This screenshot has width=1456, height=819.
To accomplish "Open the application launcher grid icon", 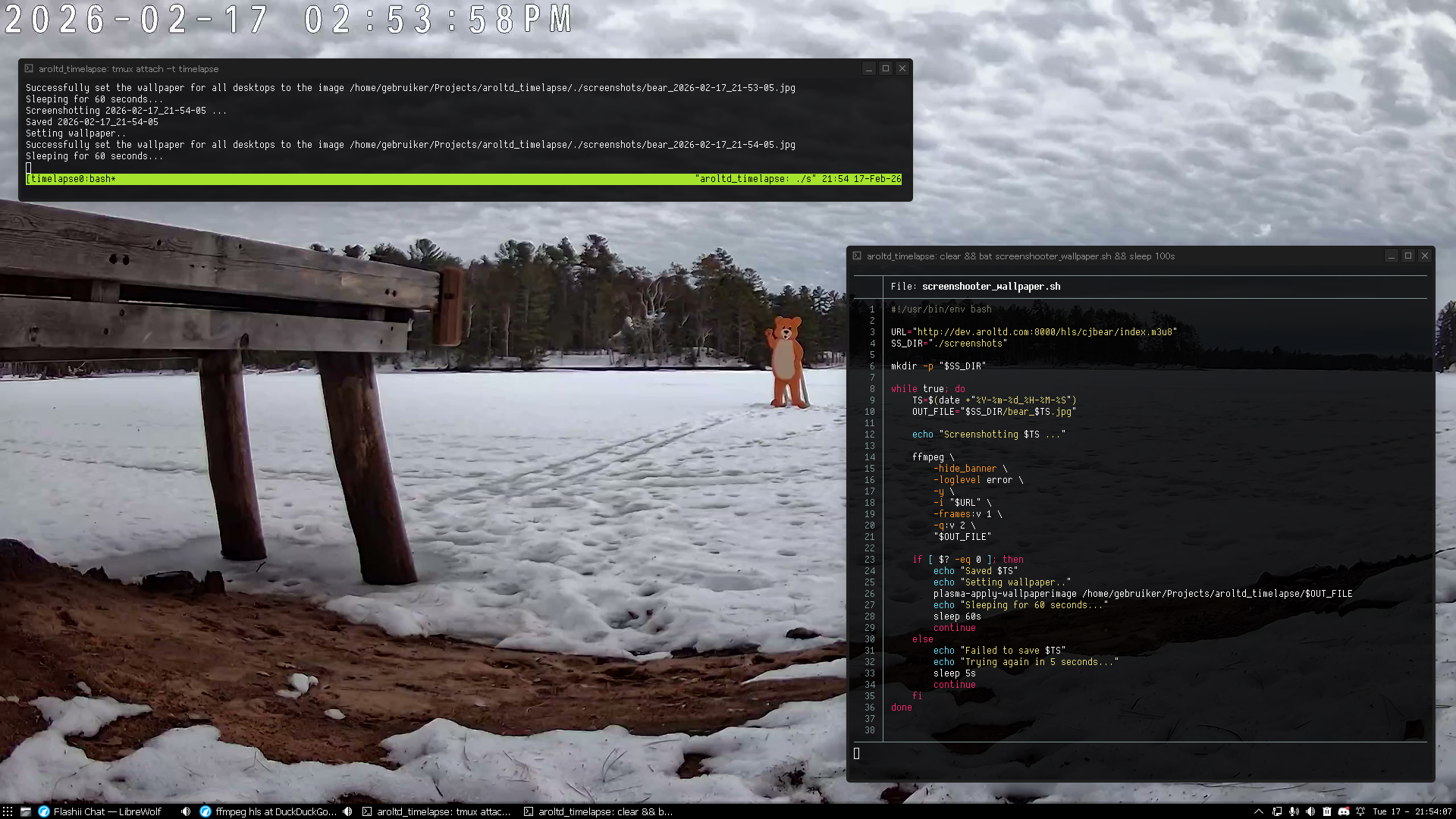I will (8, 811).
